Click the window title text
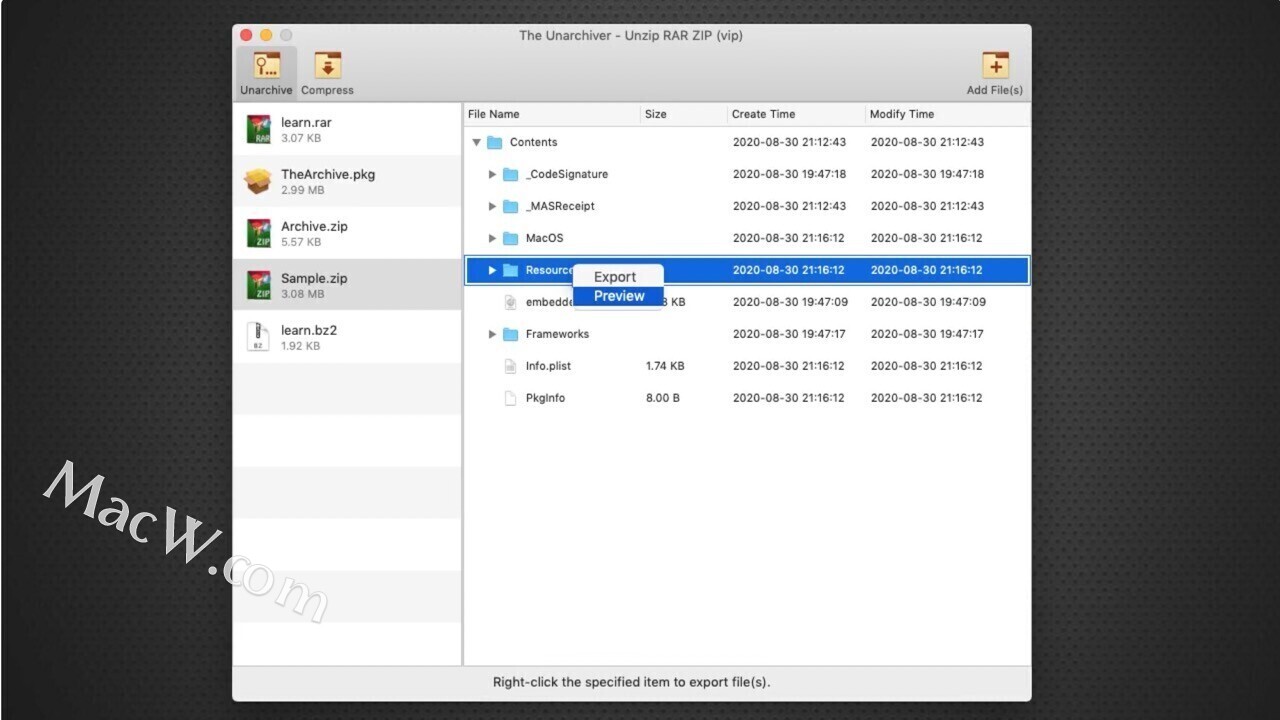This screenshot has height=720, width=1280. coord(631,36)
